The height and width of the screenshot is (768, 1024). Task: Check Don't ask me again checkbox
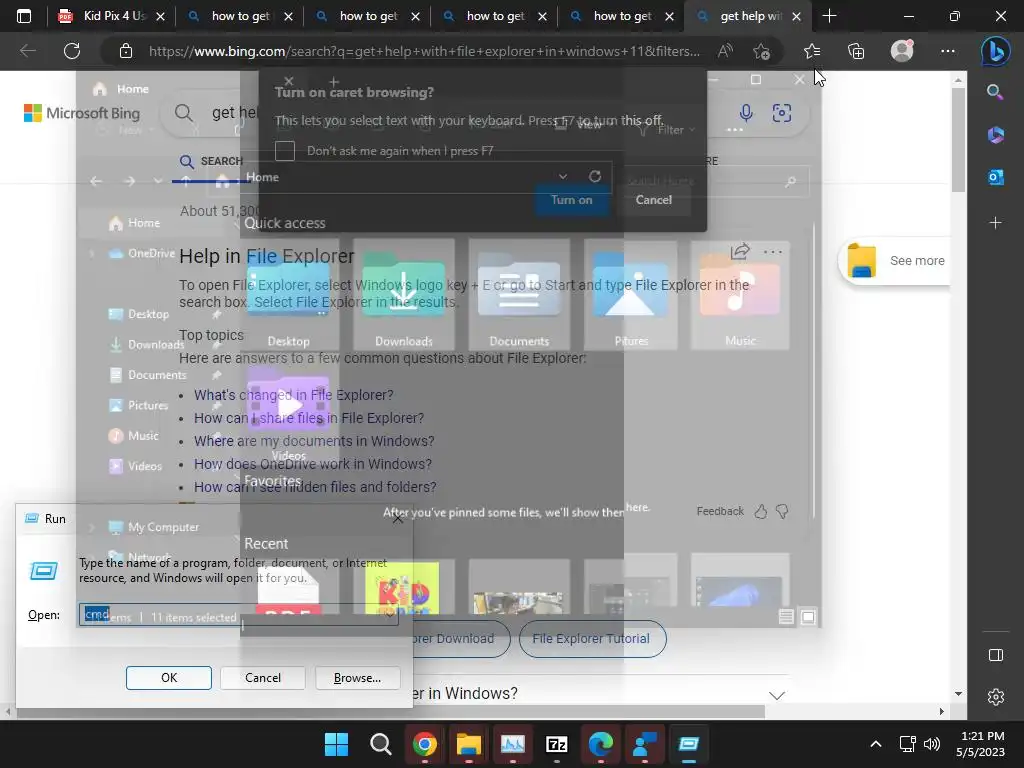click(285, 151)
